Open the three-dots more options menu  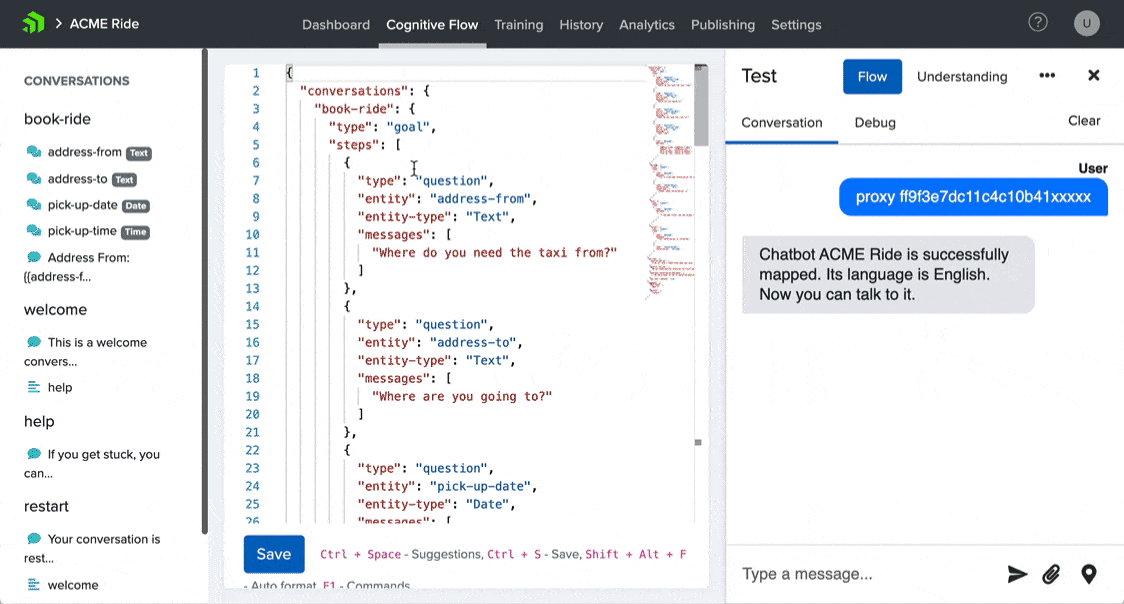(x=1047, y=76)
